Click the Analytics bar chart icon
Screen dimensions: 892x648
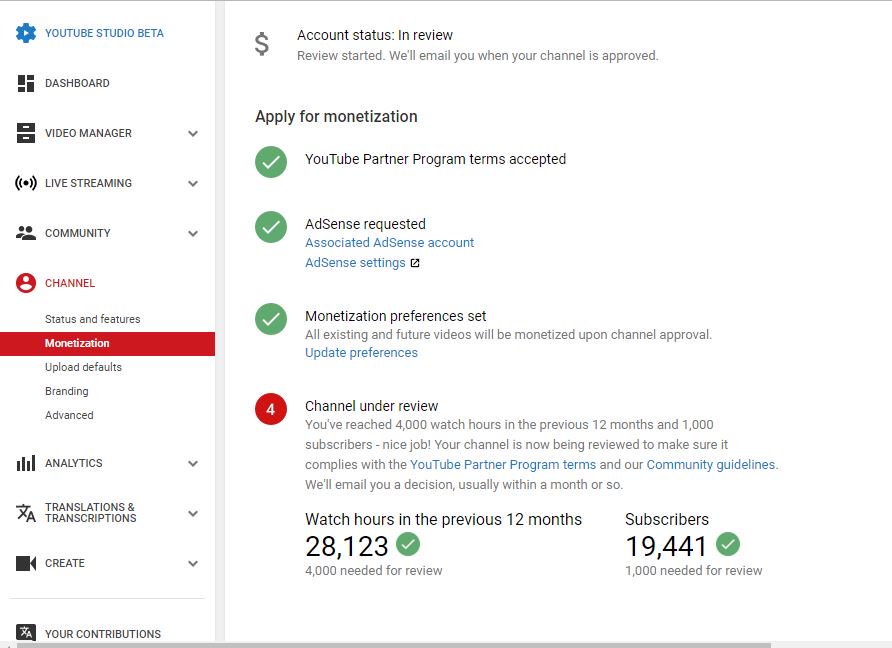click(26, 463)
